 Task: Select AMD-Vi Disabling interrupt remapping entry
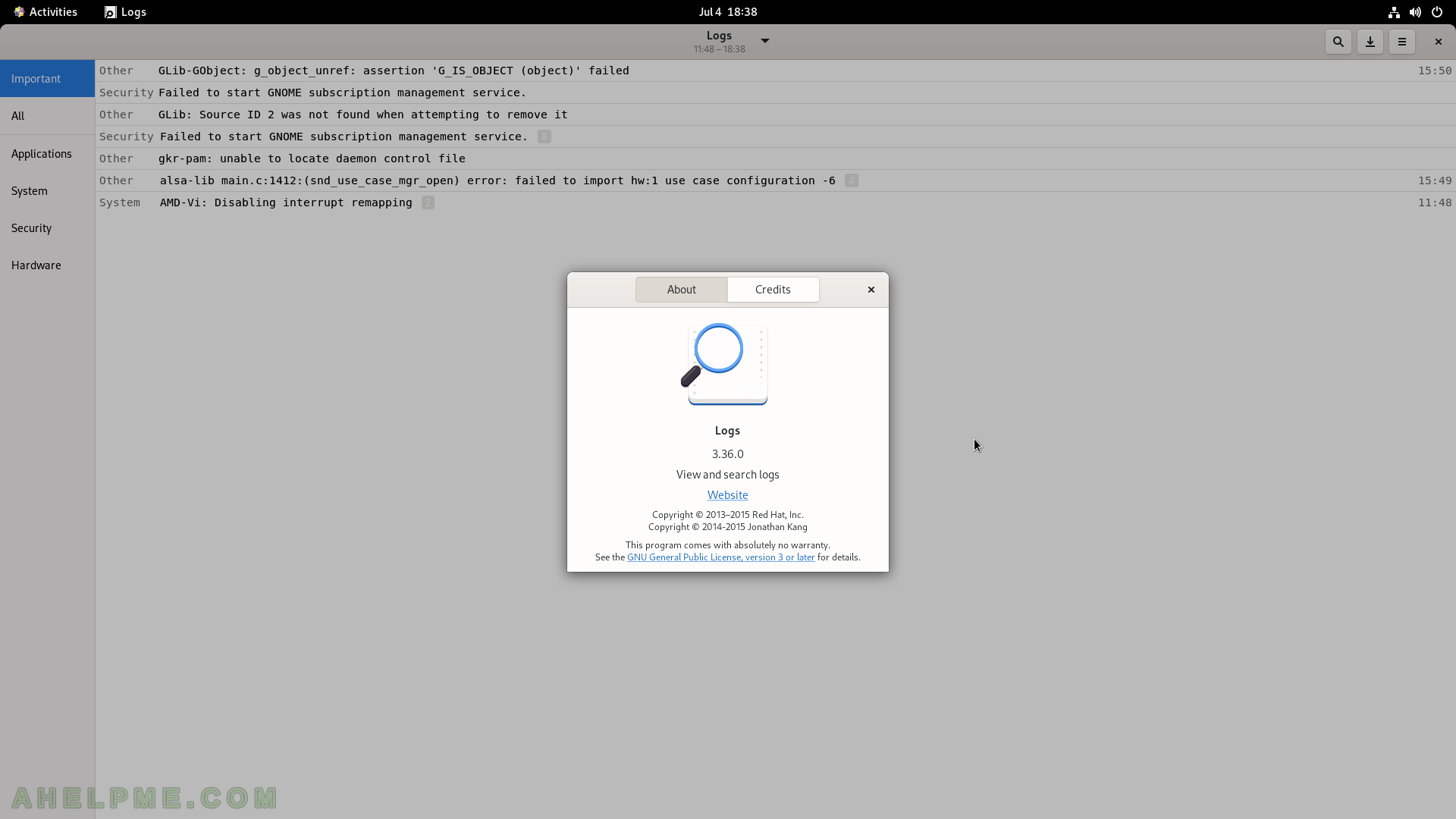point(775,202)
